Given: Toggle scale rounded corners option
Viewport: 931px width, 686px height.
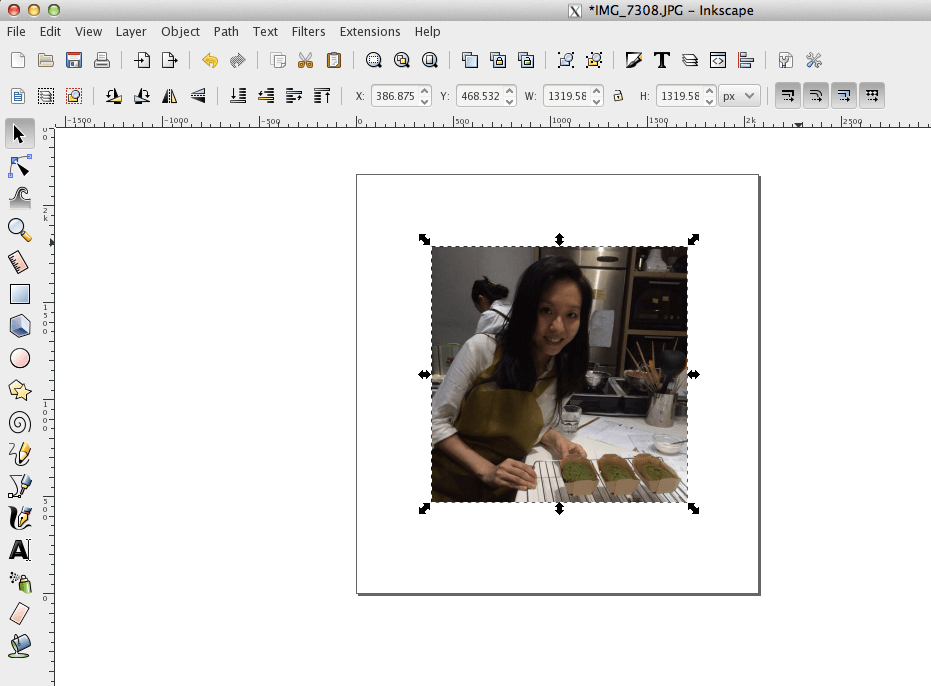Looking at the screenshot, I should coord(816,96).
